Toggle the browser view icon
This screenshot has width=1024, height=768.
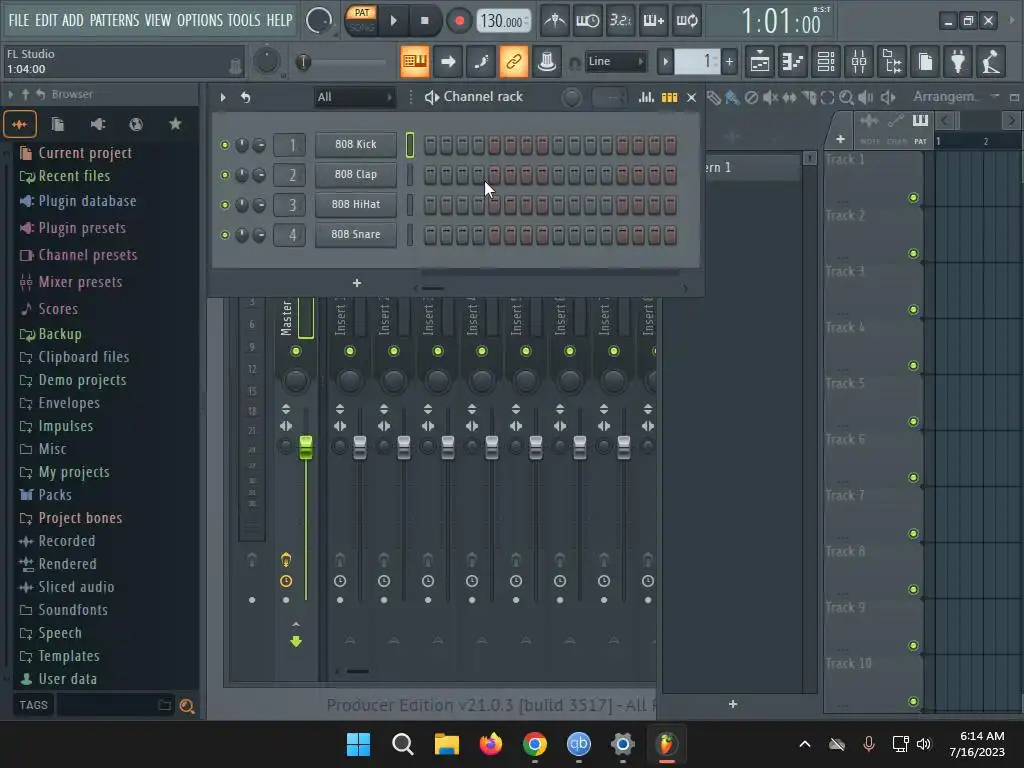point(892,61)
